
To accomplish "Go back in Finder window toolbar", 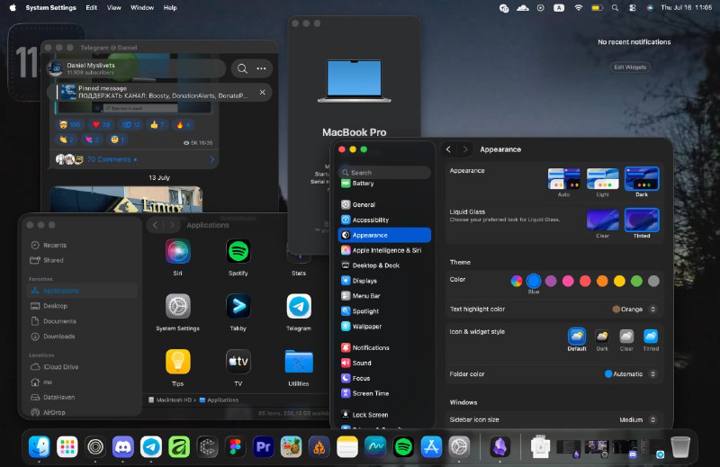I will (155, 225).
